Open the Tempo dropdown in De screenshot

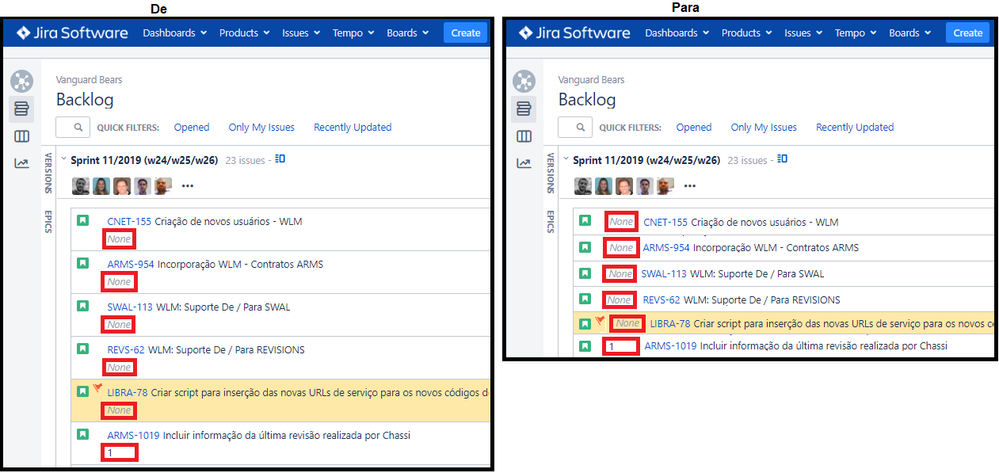tap(354, 33)
